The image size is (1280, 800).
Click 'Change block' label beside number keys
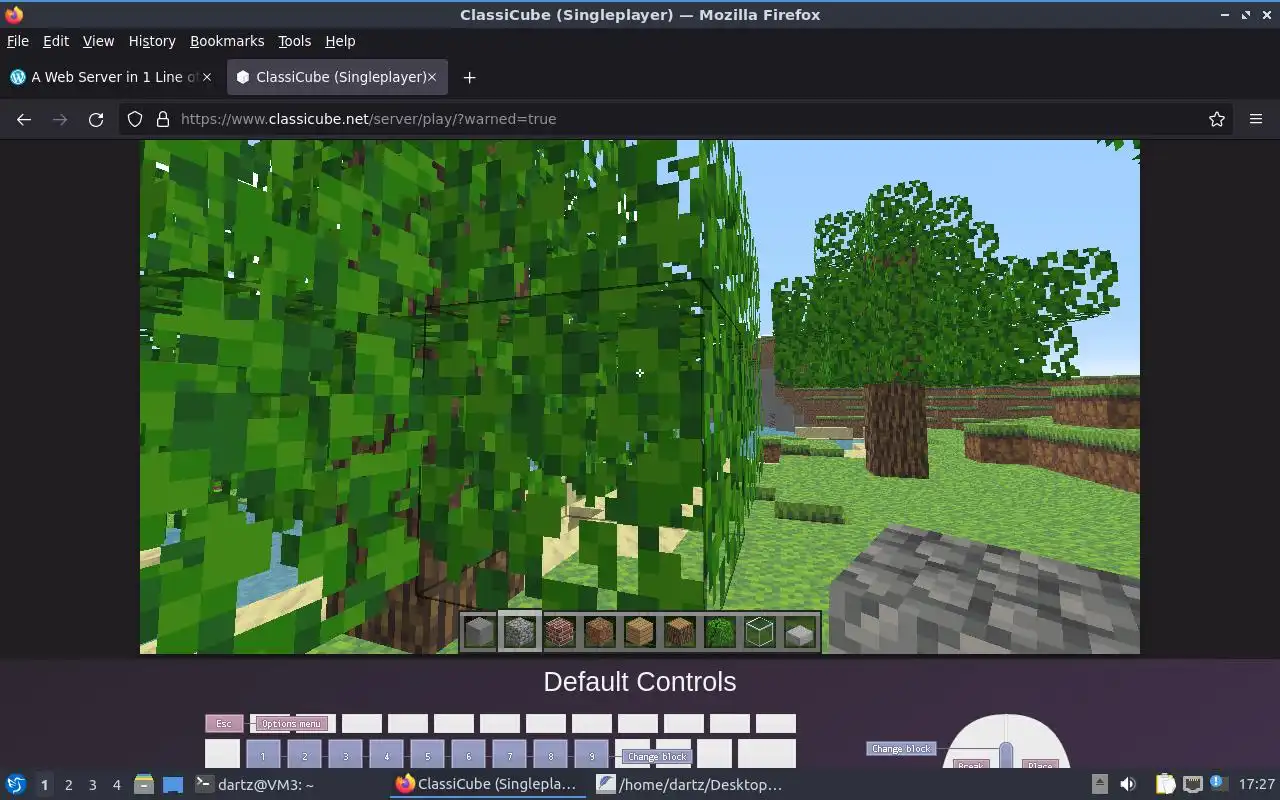point(657,757)
